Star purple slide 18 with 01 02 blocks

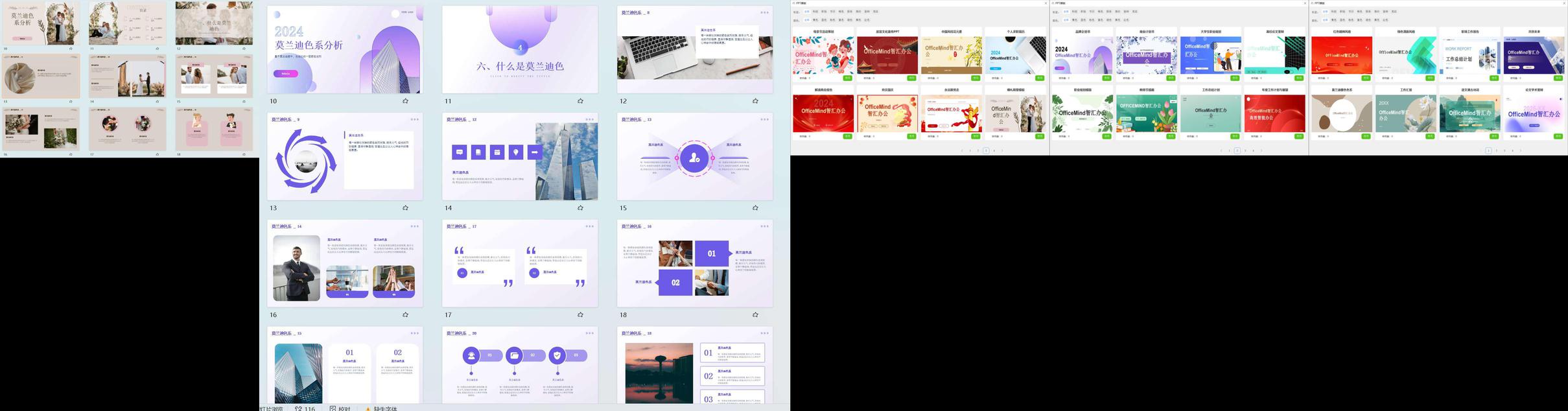755,315
